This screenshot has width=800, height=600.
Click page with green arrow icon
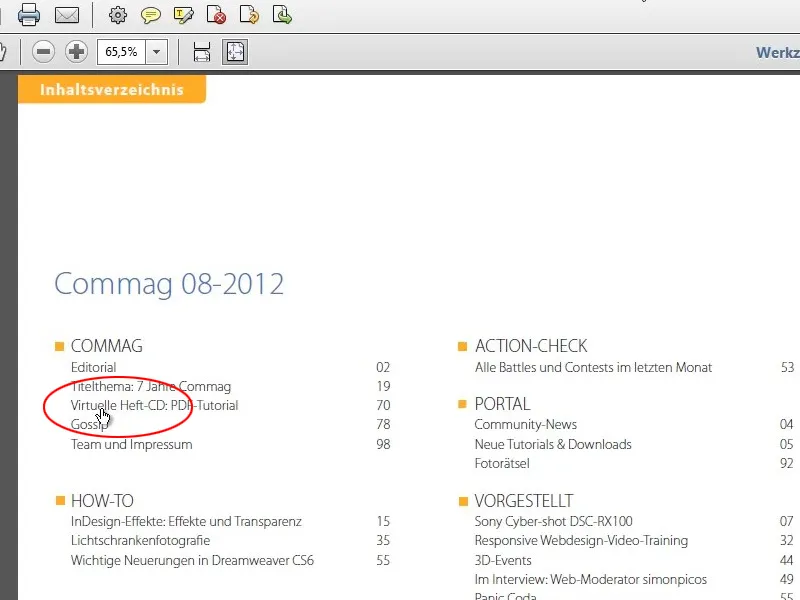282,15
